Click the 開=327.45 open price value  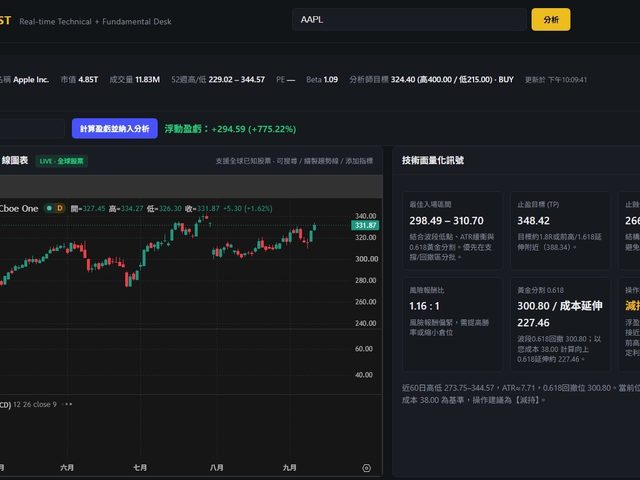click(88, 209)
